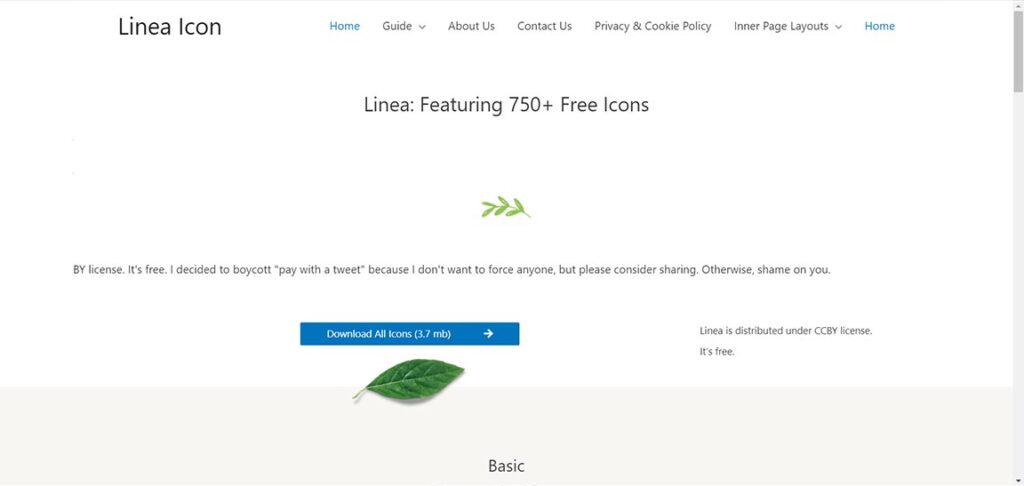Expand the Inner Page Layouts chevron
This screenshot has height=486, width=1024.
838,27
